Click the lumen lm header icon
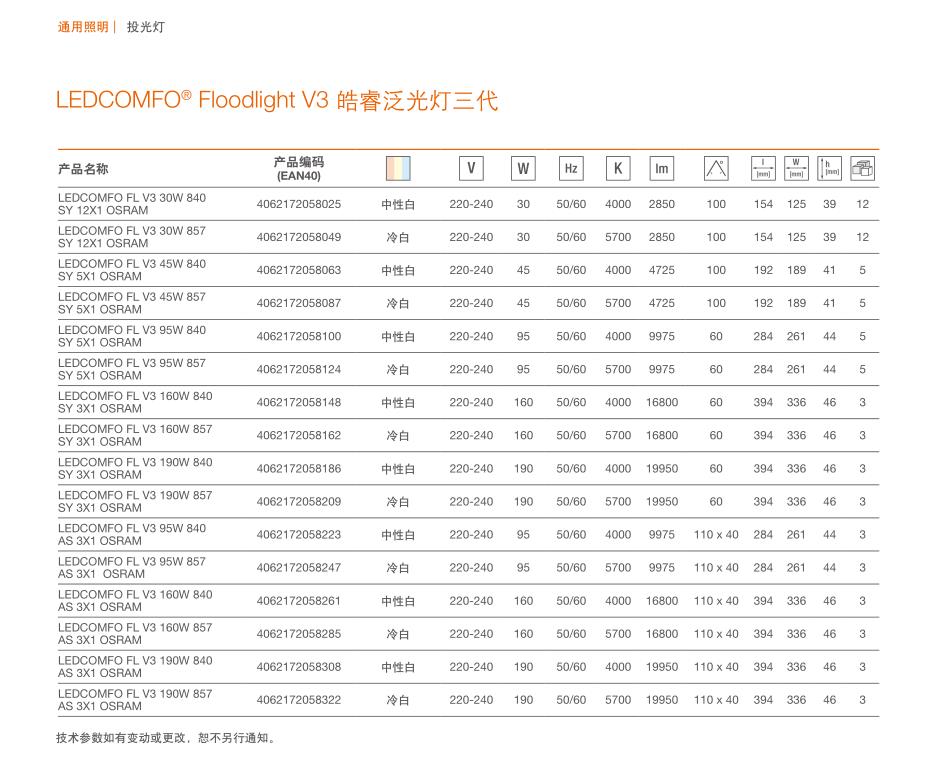This screenshot has height=784, width=936. click(662, 169)
